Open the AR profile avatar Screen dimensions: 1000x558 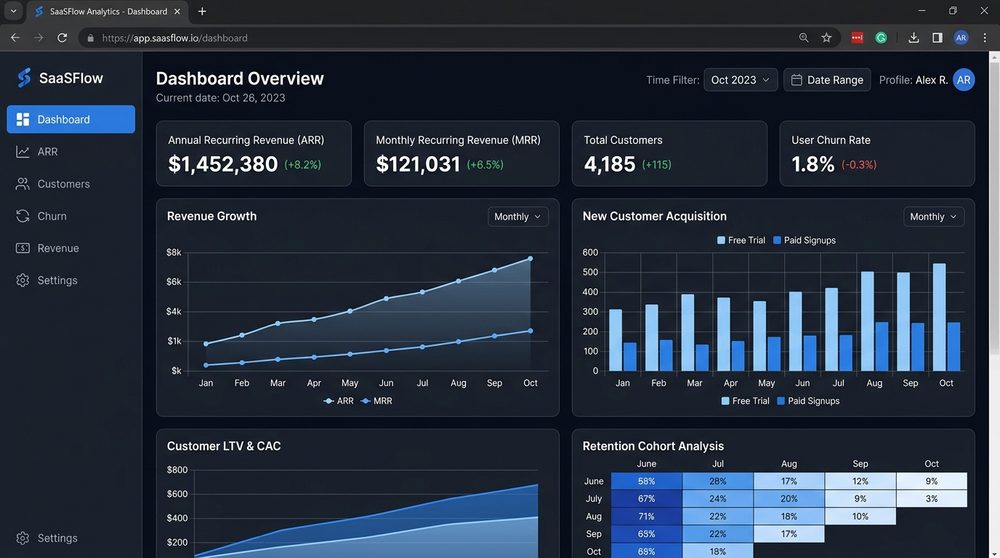(964, 80)
